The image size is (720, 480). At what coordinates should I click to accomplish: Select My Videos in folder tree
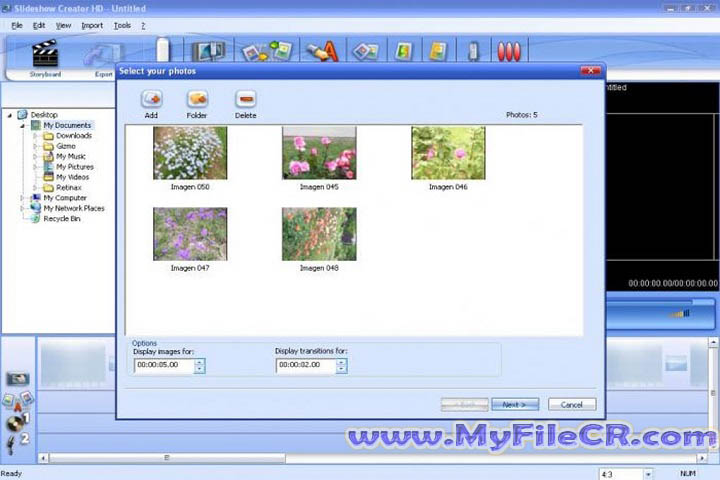73,177
